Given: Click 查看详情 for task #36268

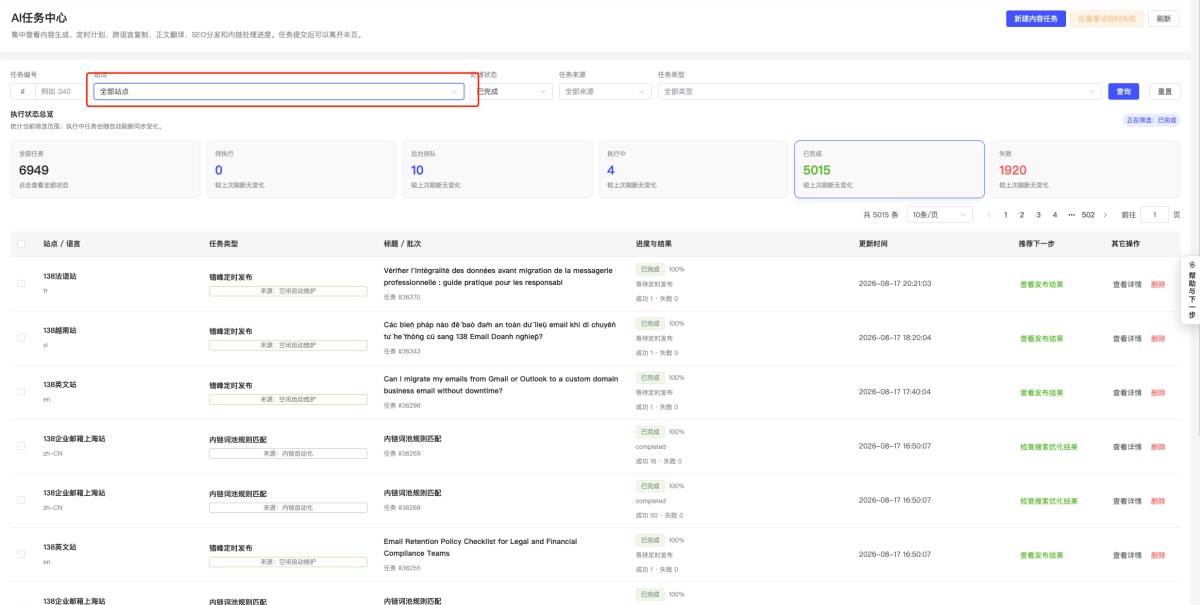Looking at the screenshot, I should [1127, 501].
